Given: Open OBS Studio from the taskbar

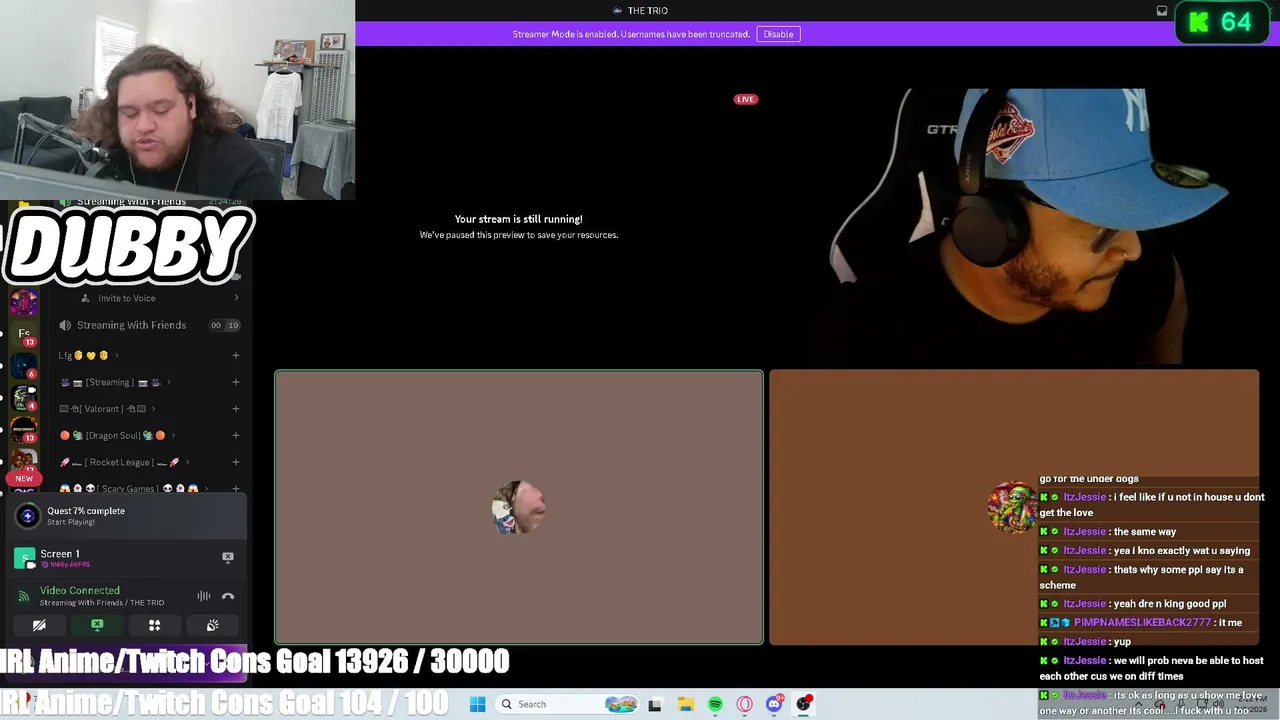Looking at the screenshot, I should coord(803,704).
